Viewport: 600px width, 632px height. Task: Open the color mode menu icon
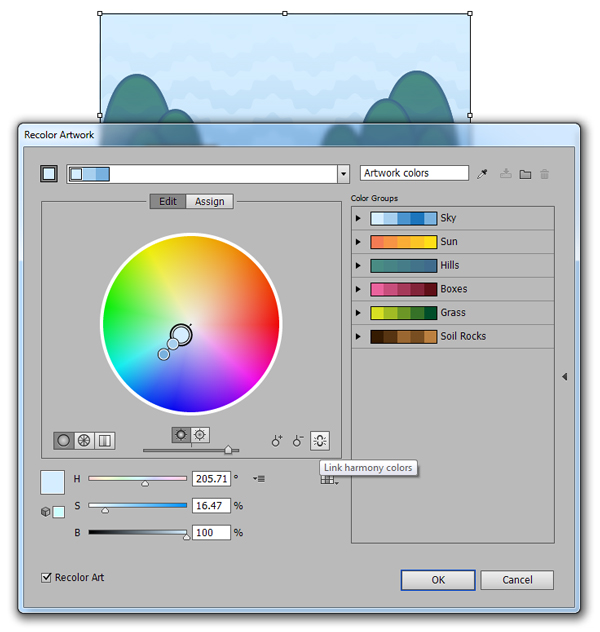259,479
